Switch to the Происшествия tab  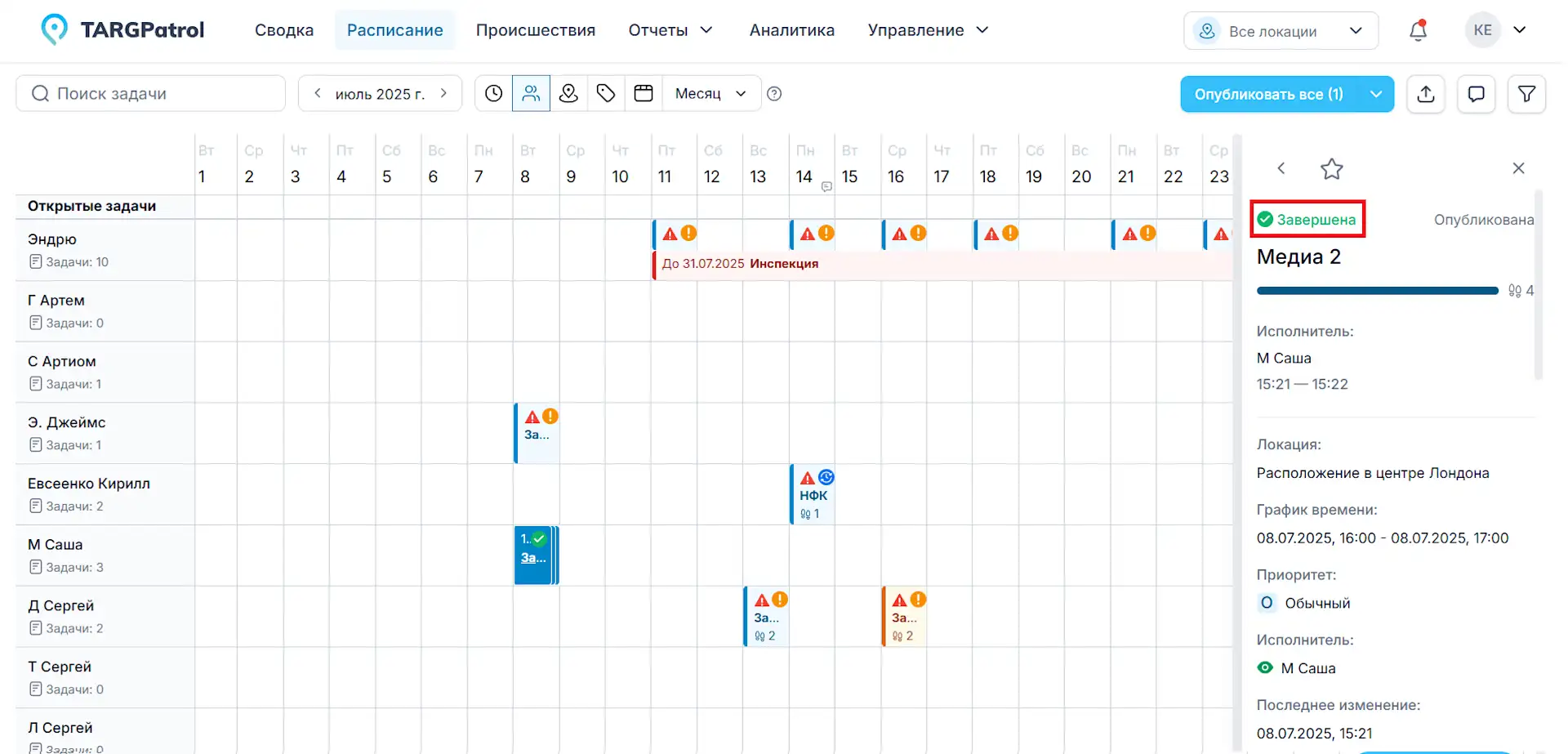pyautogui.click(x=536, y=30)
